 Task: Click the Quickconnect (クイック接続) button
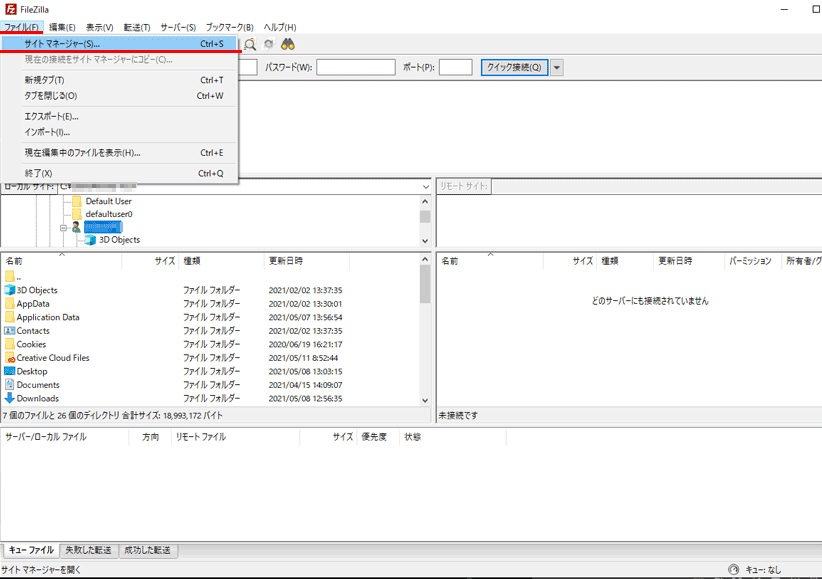(514, 67)
